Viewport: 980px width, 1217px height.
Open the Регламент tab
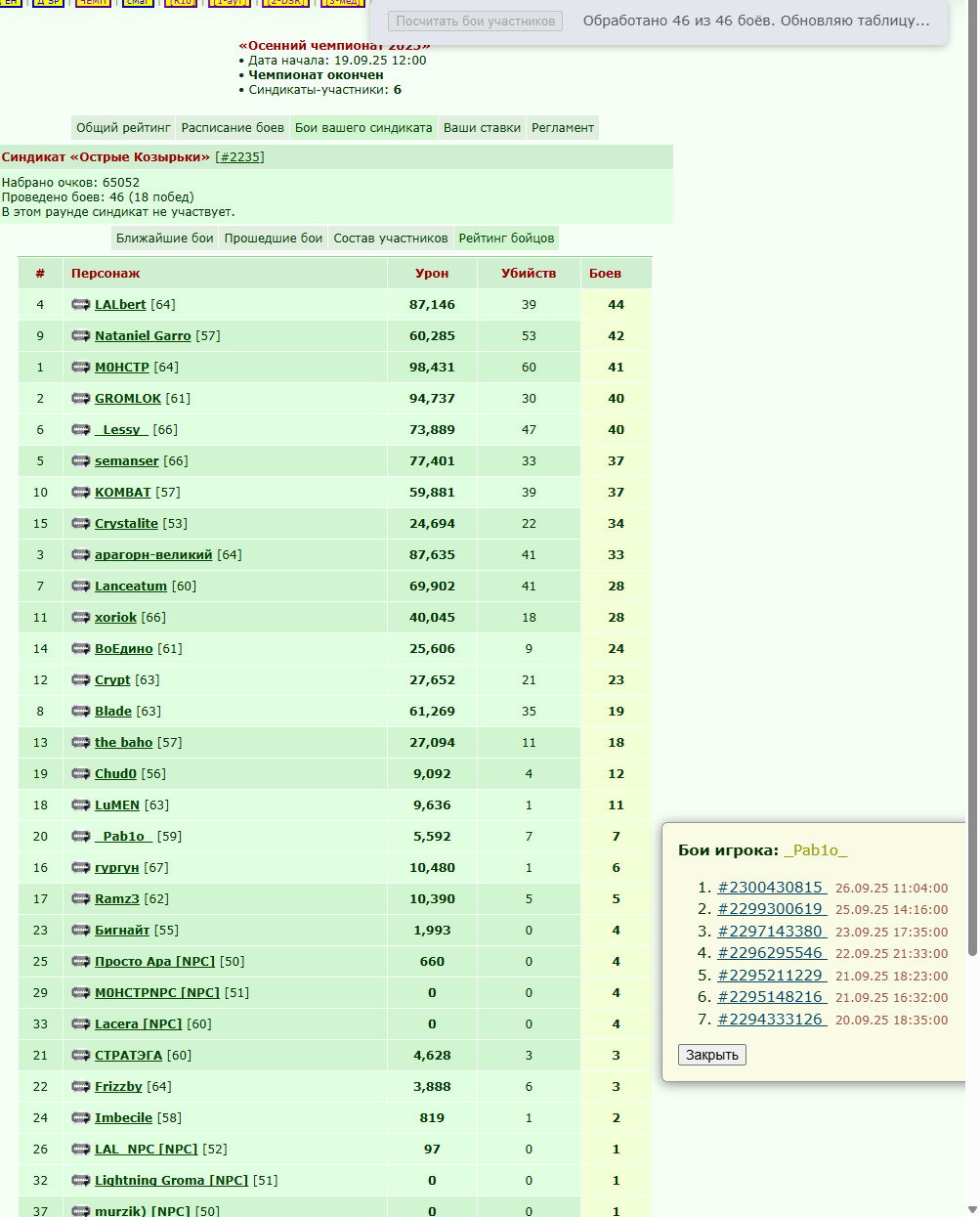click(563, 128)
